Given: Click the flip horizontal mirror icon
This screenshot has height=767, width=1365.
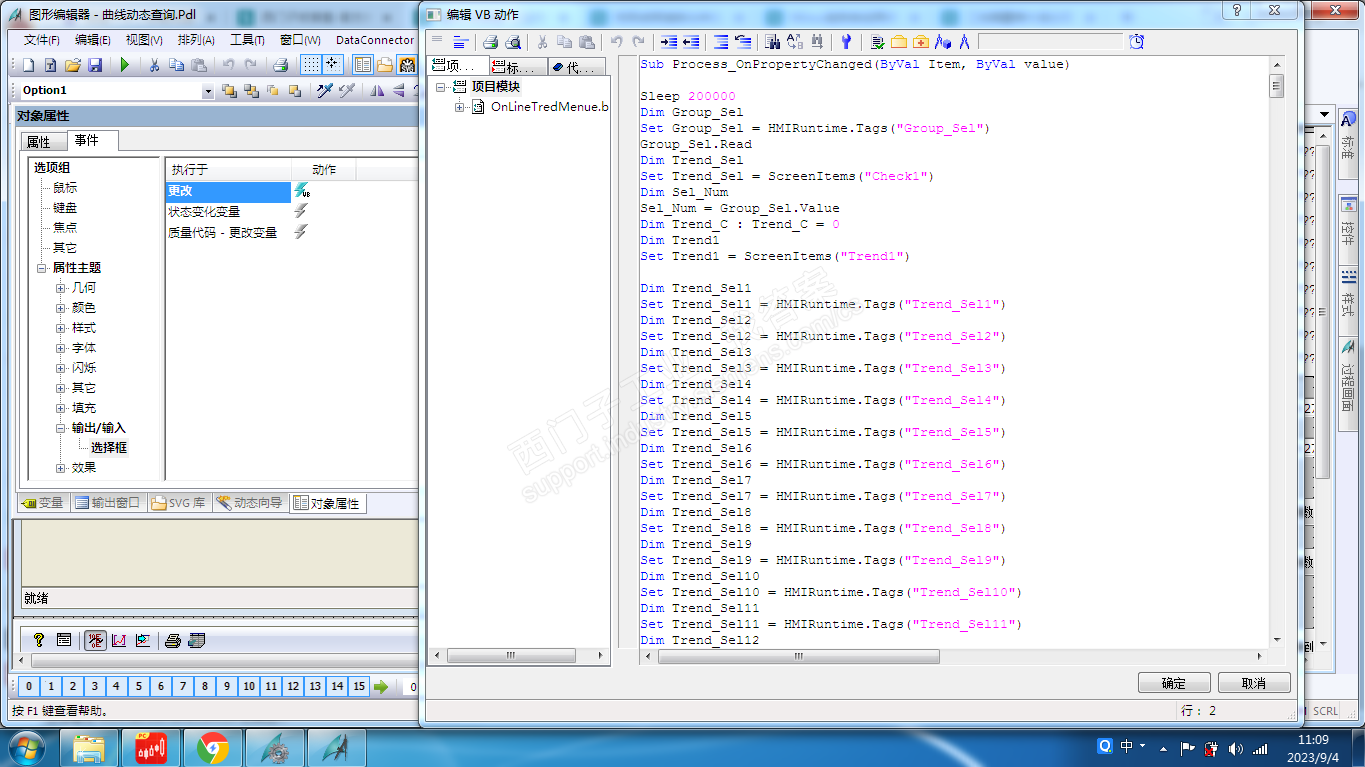Looking at the screenshot, I should pyautogui.click(x=376, y=91).
